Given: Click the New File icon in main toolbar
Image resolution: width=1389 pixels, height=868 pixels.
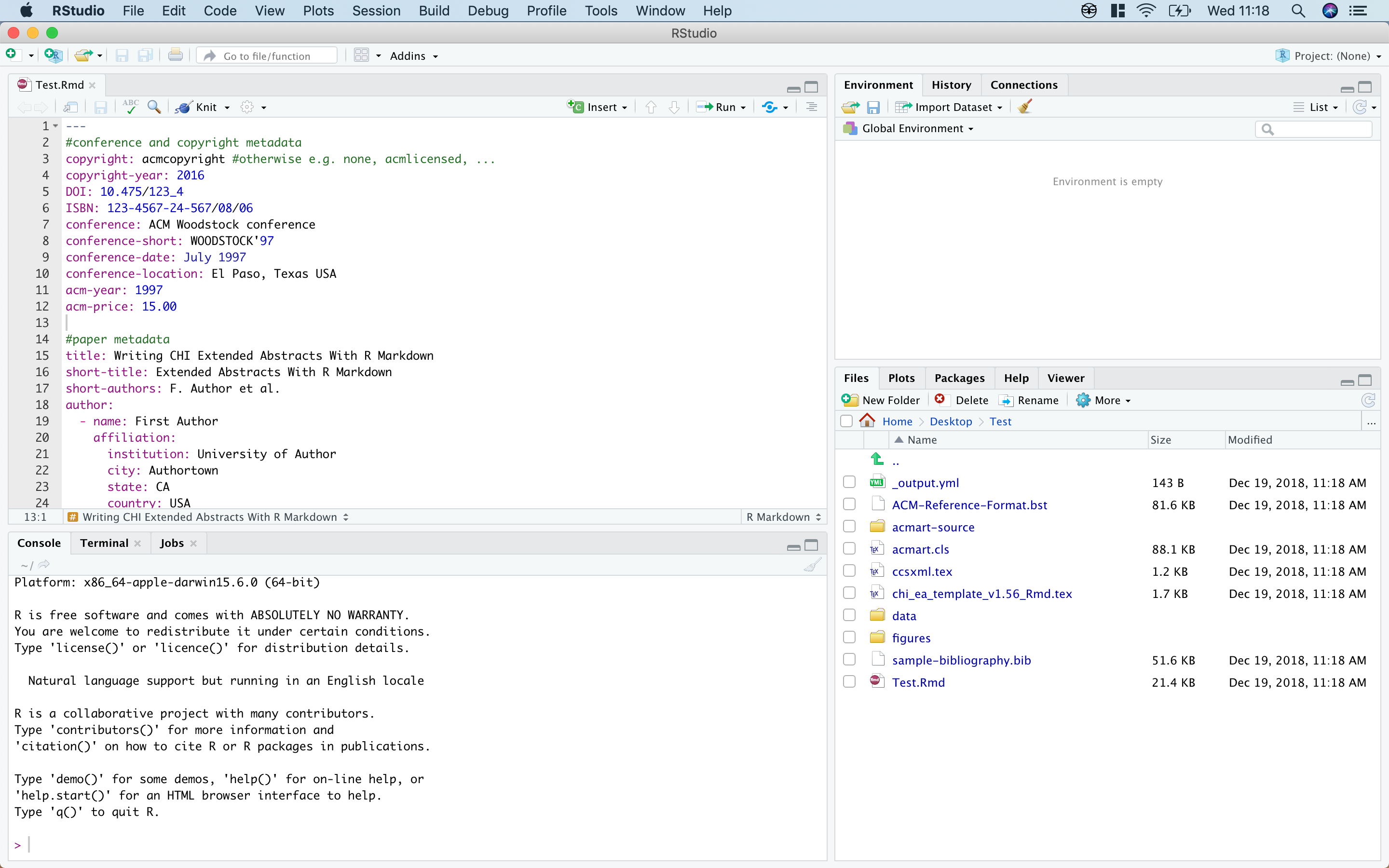Looking at the screenshot, I should pyautogui.click(x=11, y=55).
